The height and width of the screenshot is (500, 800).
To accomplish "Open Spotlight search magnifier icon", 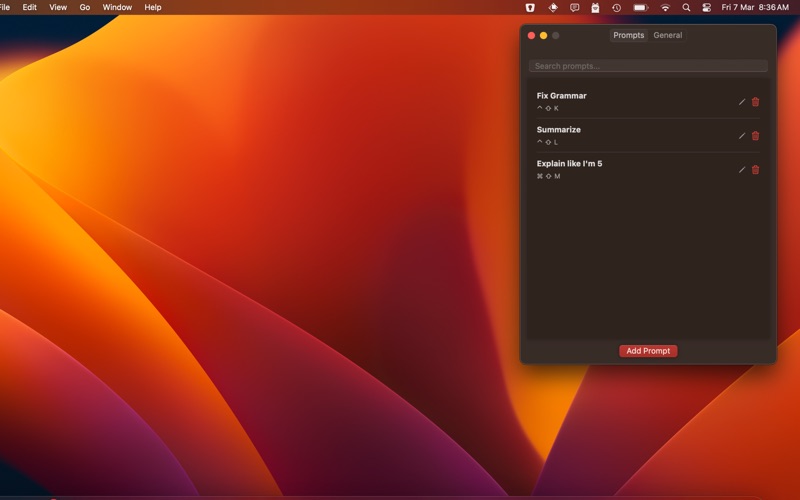I will pyautogui.click(x=686, y=7).
